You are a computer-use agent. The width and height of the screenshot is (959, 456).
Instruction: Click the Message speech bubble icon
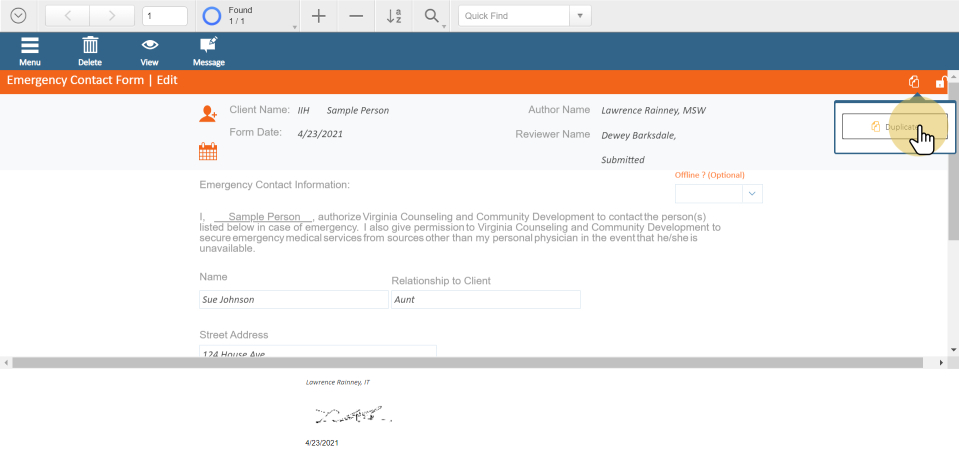click(x=208, y=46)
